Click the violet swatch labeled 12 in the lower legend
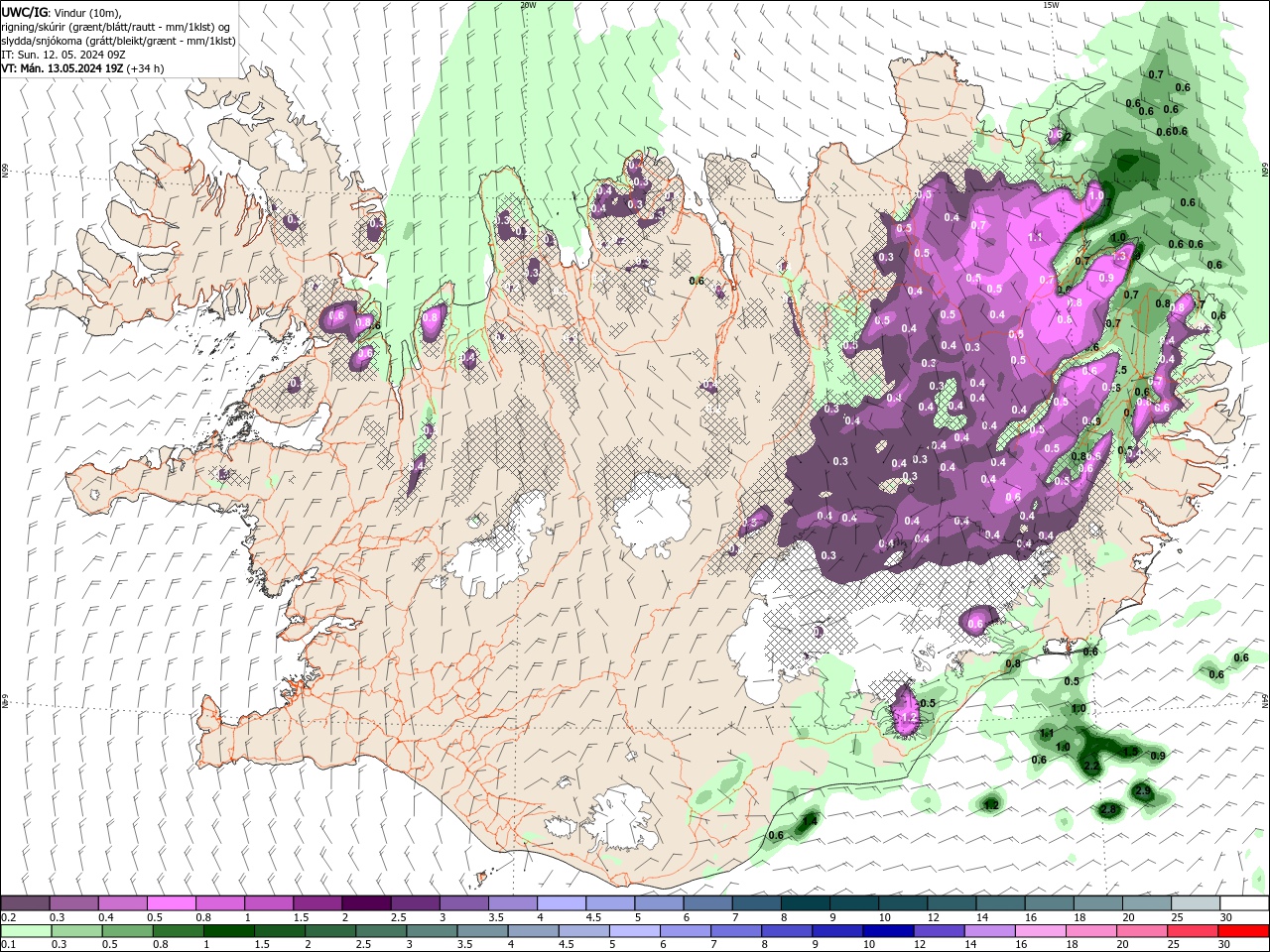This screenshot has width=1270, height=952. pyautogui.click(x=938, y=931)
